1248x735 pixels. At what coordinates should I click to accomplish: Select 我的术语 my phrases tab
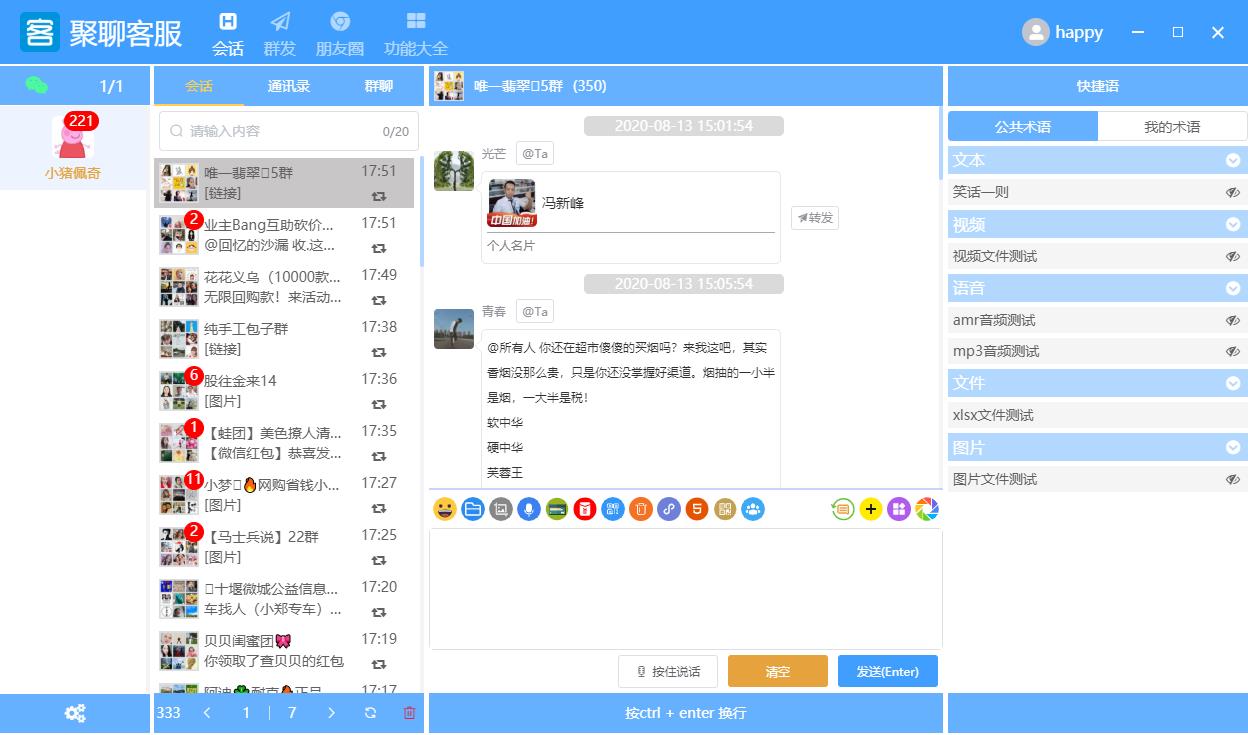(x=1172, y=127)
